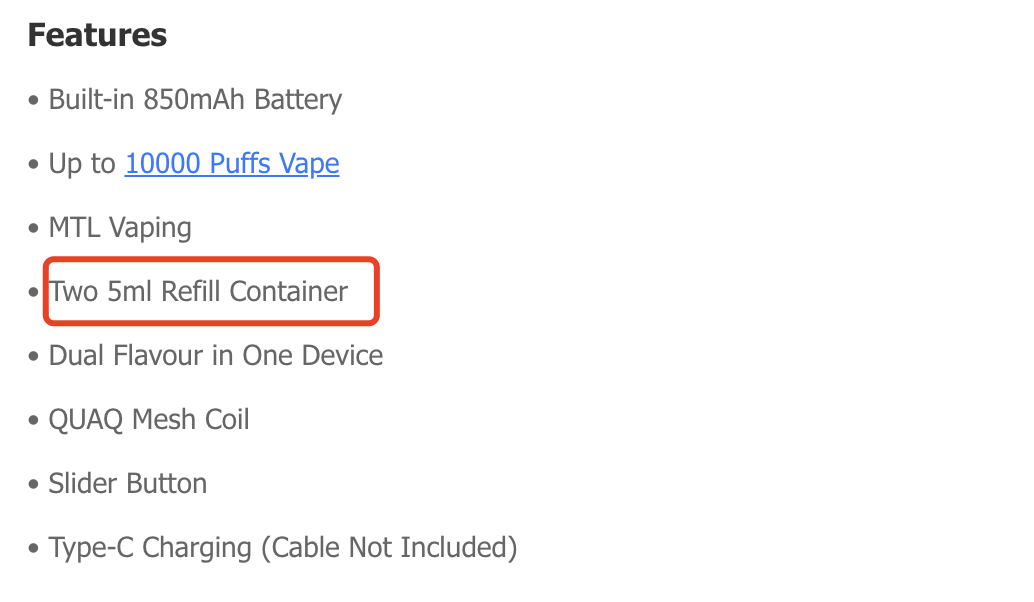1034x602 pixels.
Task: Click the word 'Container' in the red box
Action: pyautogui.click(x=288, y=291)
